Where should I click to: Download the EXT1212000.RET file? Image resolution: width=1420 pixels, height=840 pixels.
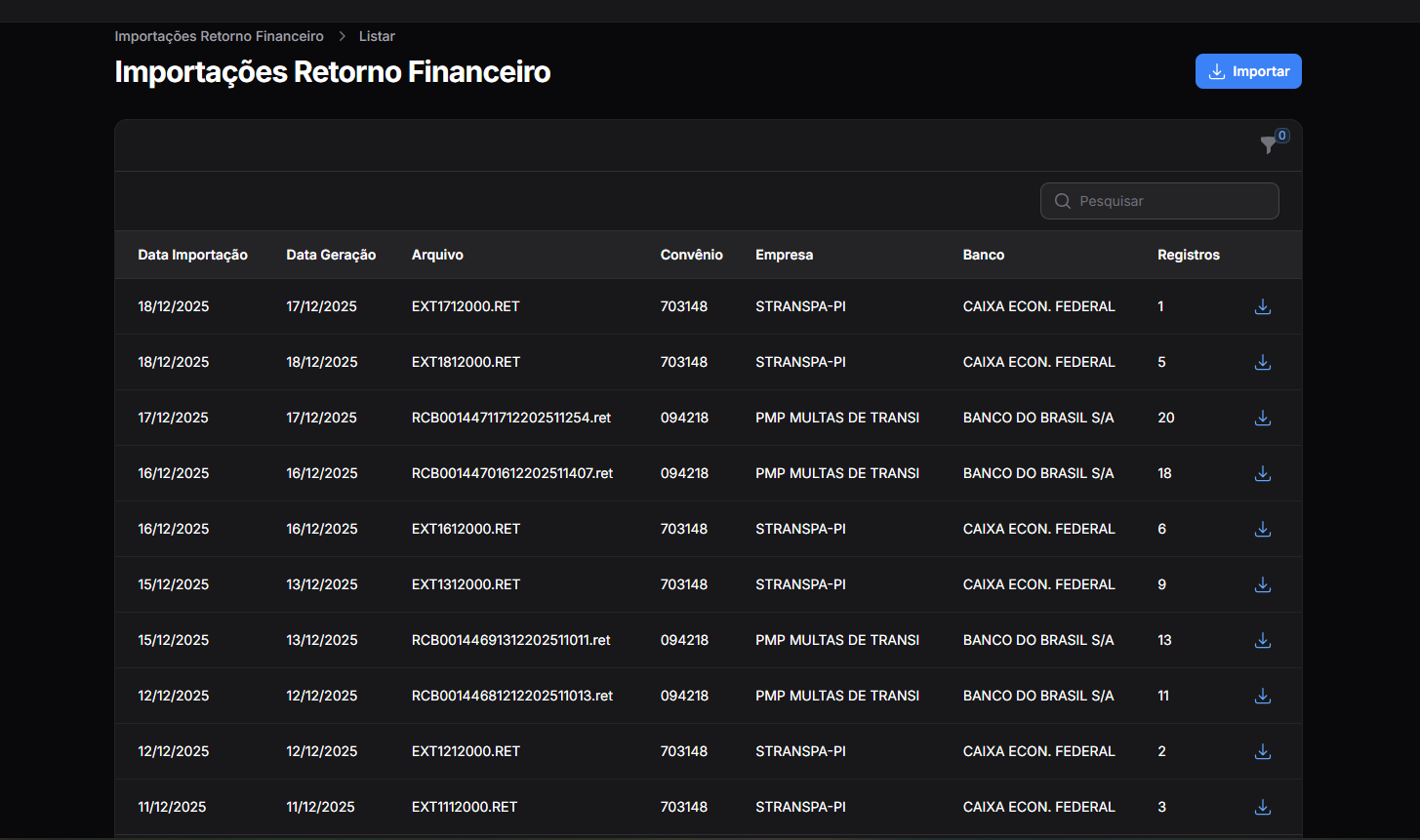click(1262, 751)
